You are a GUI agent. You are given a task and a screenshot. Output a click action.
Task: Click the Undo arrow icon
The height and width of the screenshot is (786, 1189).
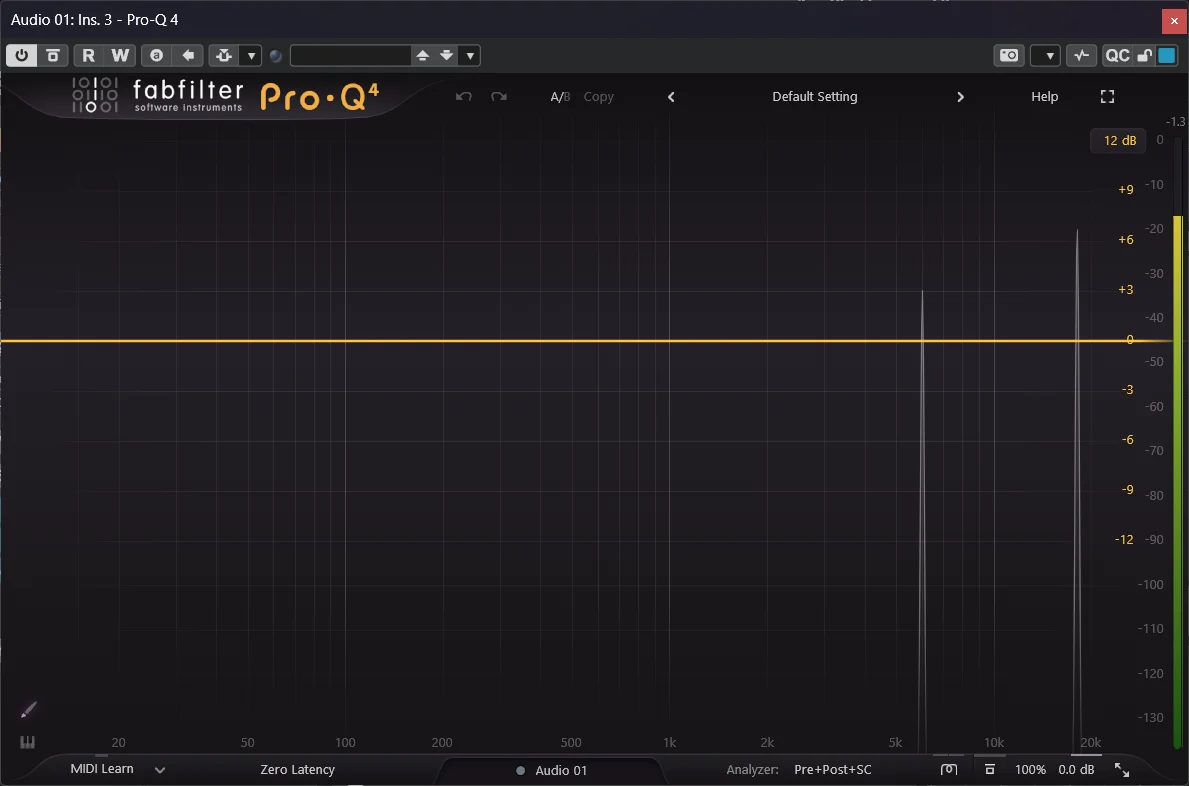464,96
